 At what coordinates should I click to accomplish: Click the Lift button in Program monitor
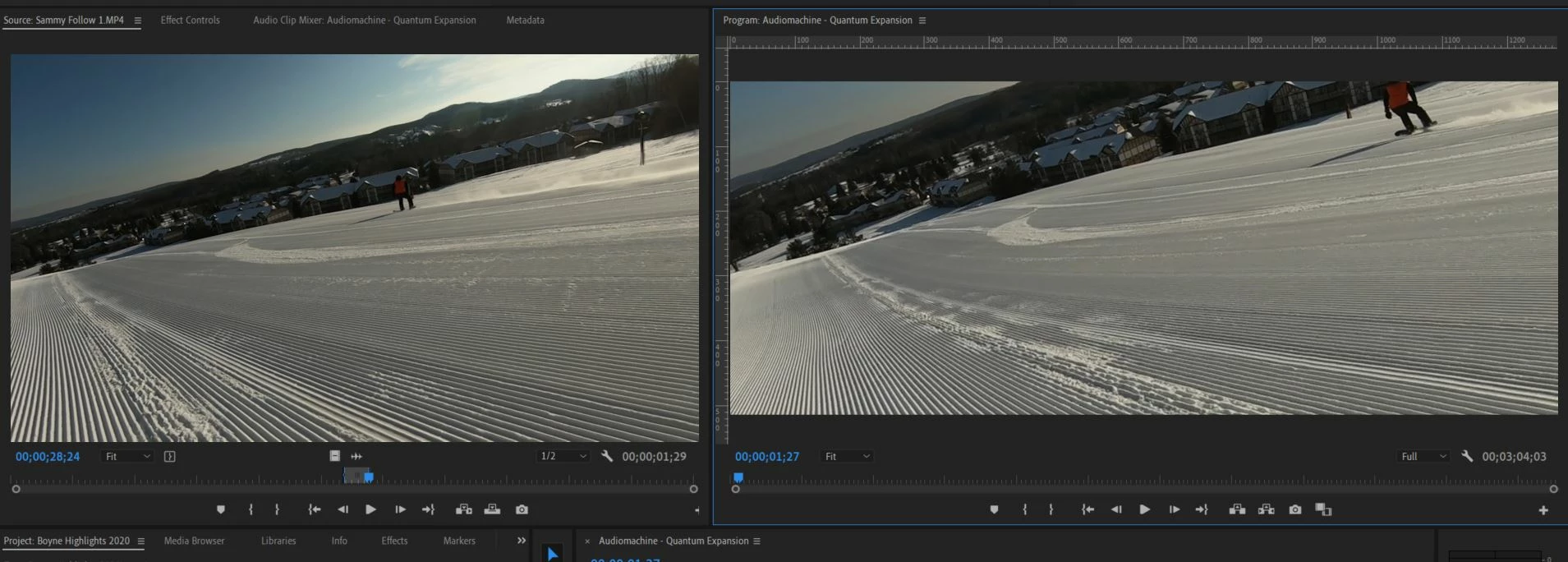(1237, 509)
